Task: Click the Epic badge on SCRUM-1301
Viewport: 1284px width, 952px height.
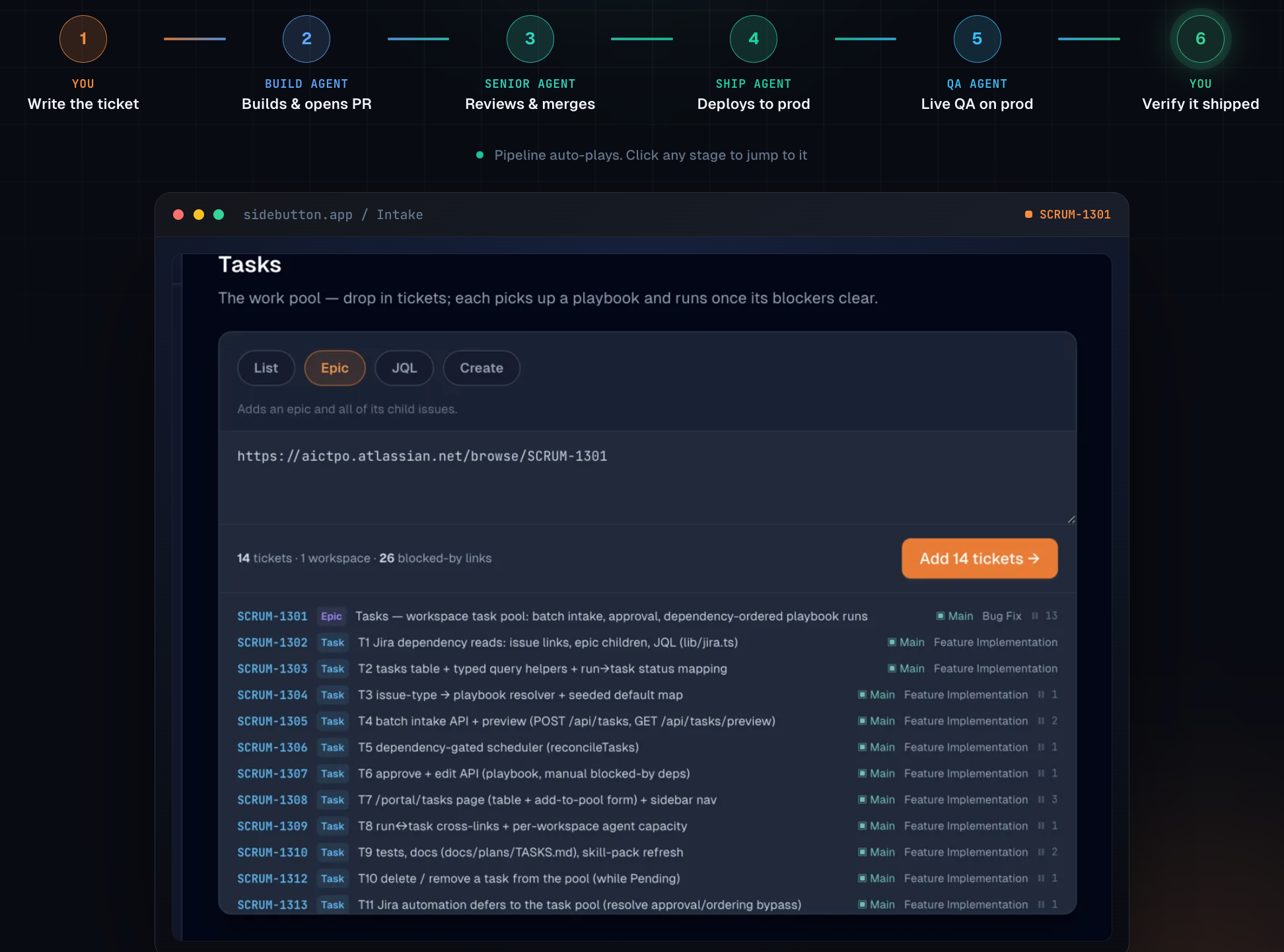Action: [332, 616]
